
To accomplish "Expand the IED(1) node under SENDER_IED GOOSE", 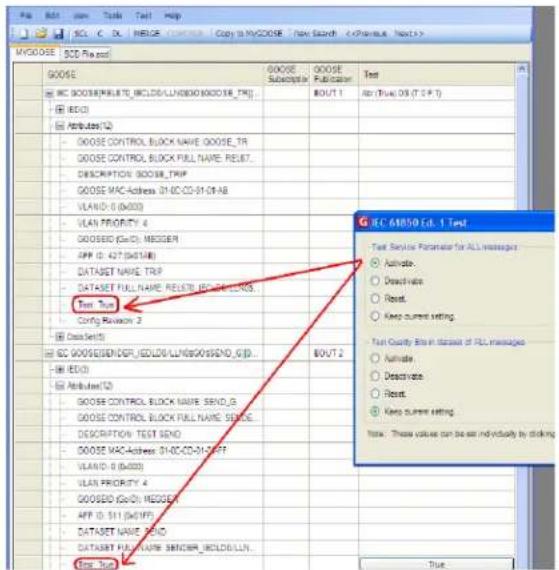I will pos(60,369).
